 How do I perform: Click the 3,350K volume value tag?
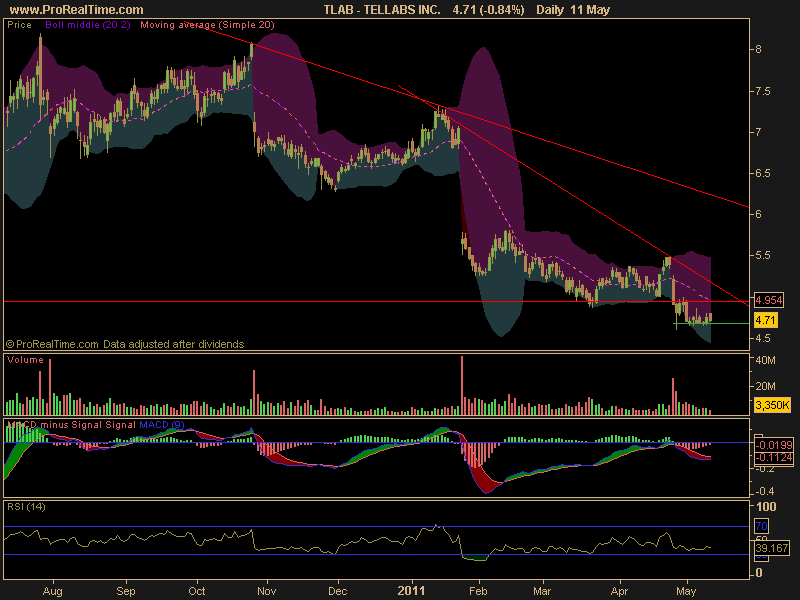click(x=772, y=405)
